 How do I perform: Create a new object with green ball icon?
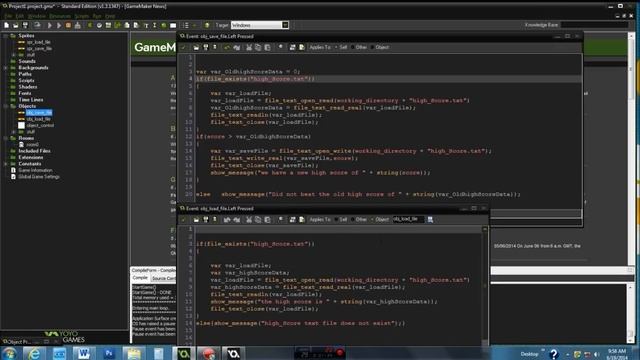pos(164,25)
